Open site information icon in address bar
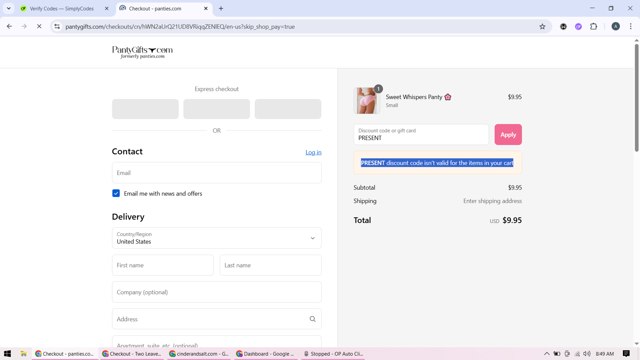 point(57,27)
